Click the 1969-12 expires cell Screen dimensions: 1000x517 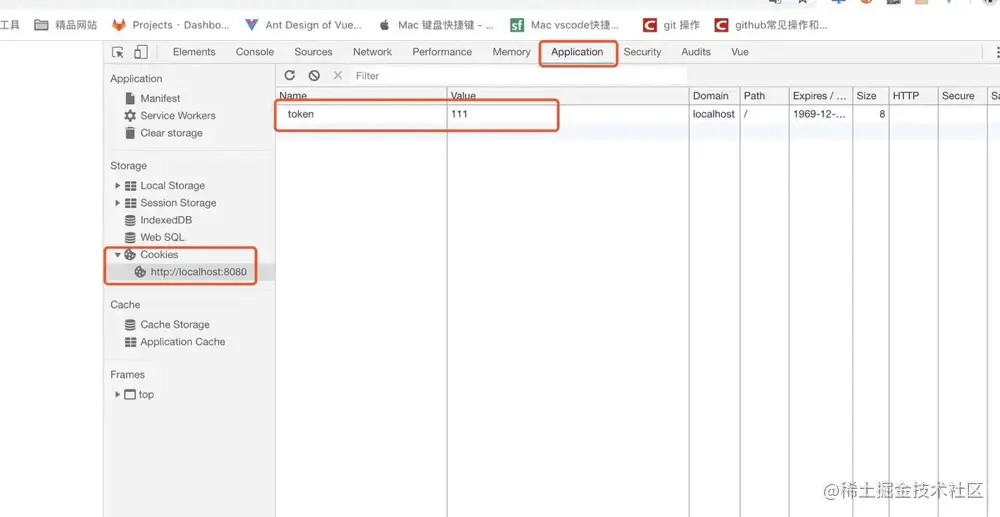pos(820,114)
